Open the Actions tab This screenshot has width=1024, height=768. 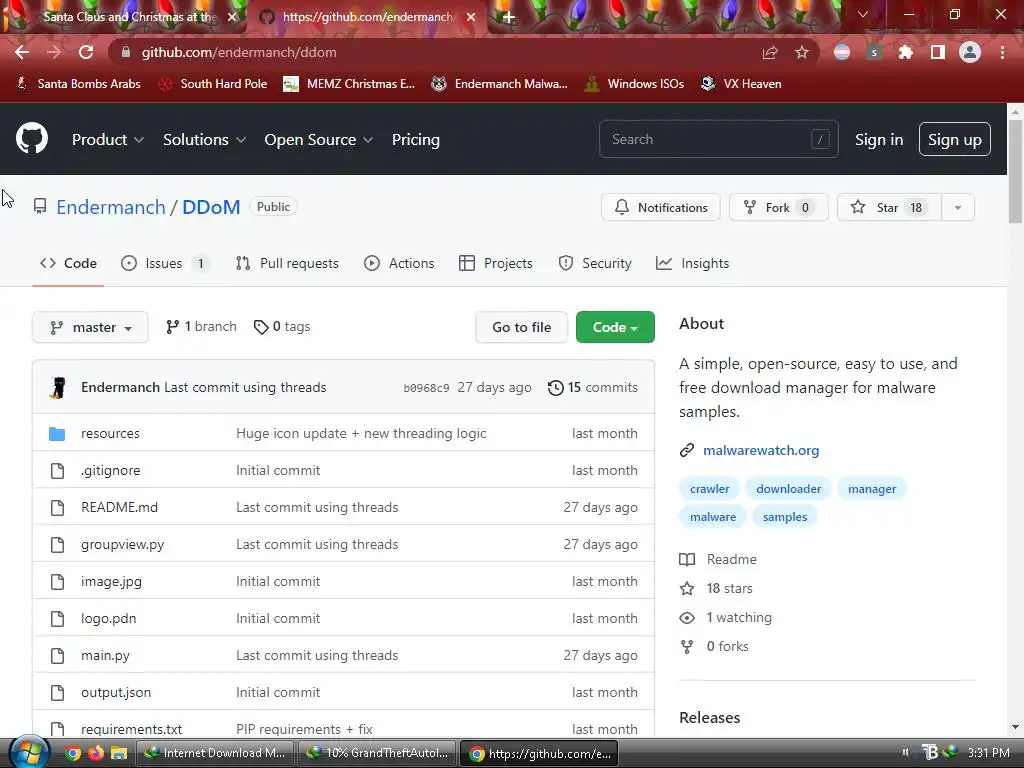pyautogui.click(x=399, y=263)
